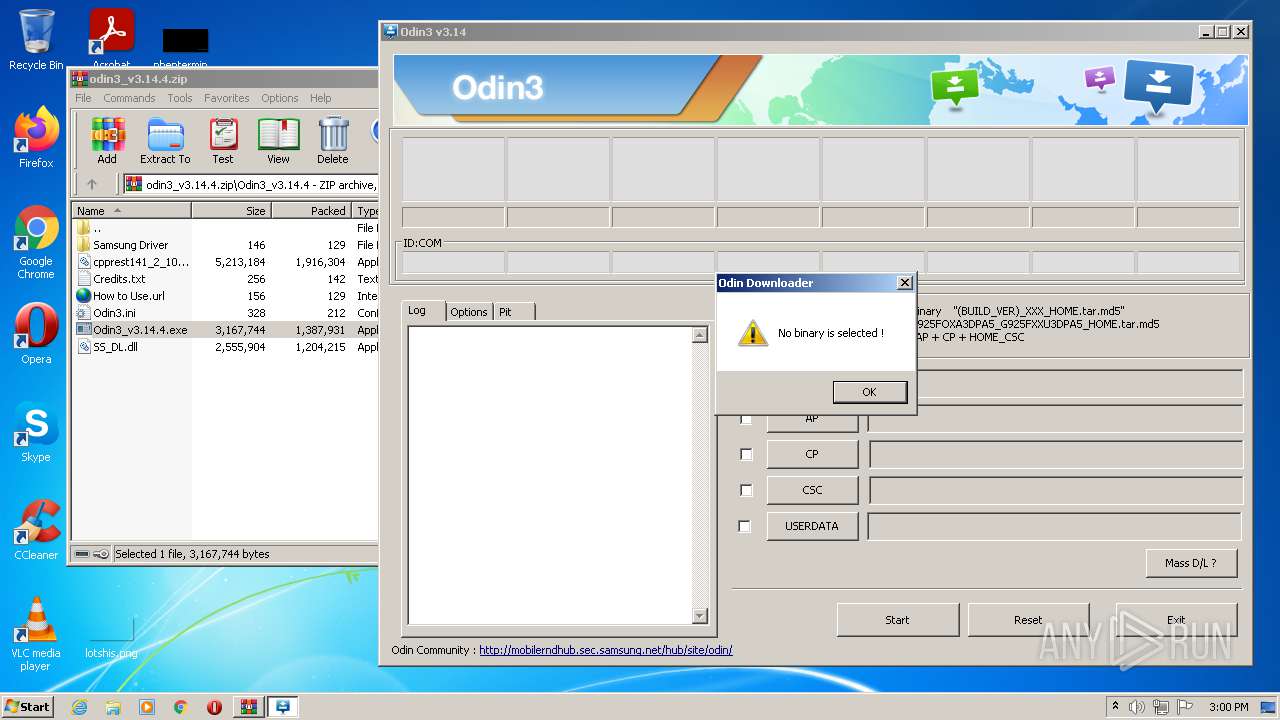Viewport: 1280px width, 720px height.
Task: Toggle the CSC file checkbox
Action: pyautogui.click(x=746, y=490)
